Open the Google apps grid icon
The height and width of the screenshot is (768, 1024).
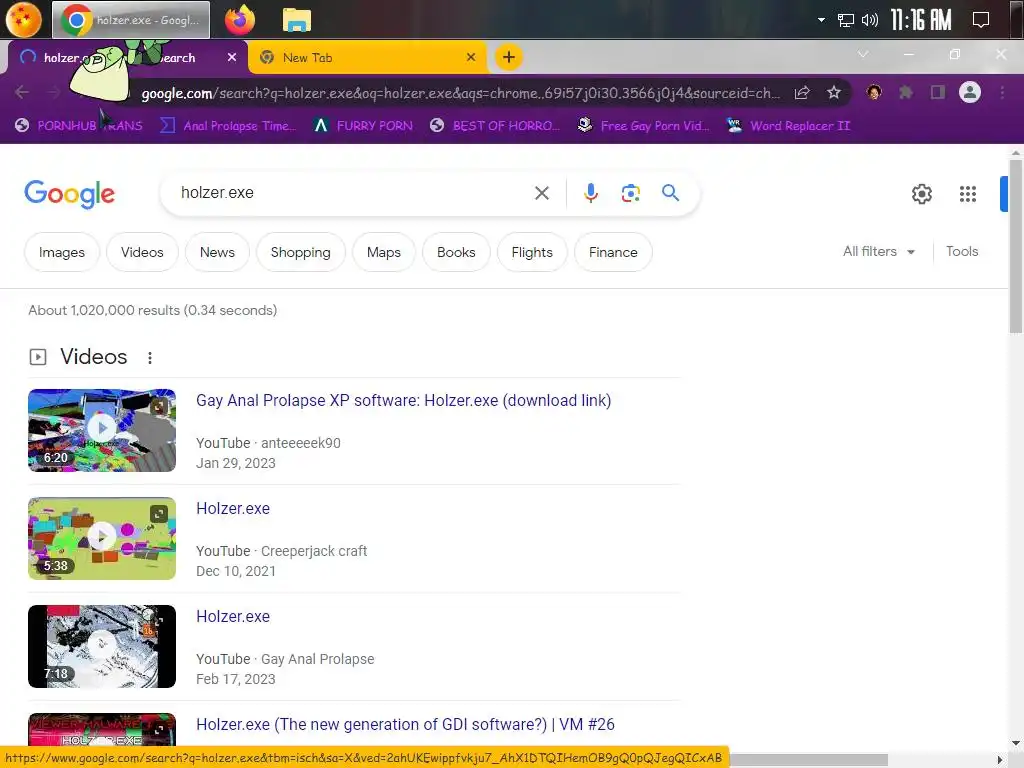[x=968, y=194]
